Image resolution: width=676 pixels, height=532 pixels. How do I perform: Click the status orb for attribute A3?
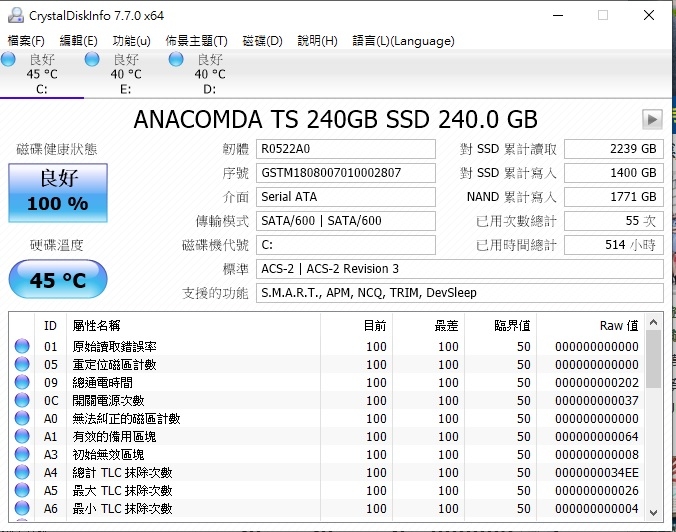pyautogui.click(x=22, y=454)
